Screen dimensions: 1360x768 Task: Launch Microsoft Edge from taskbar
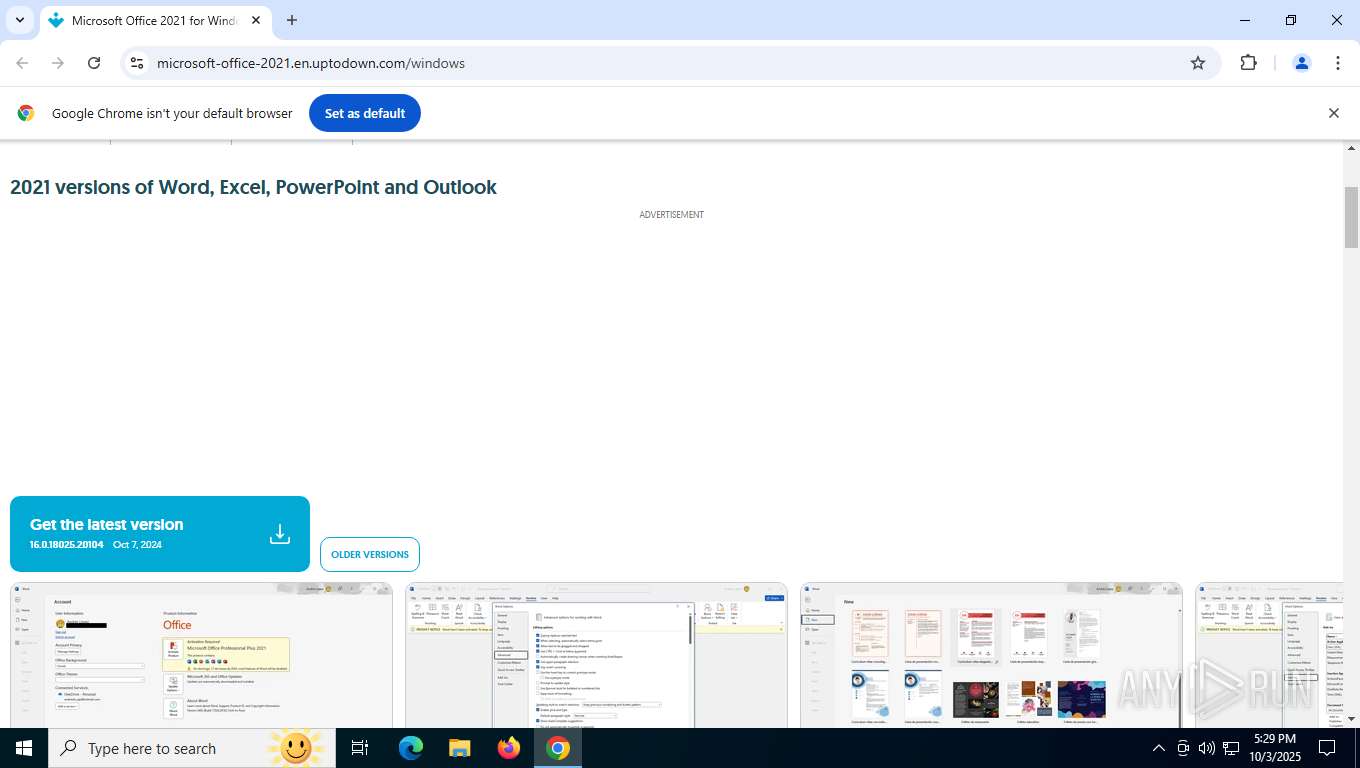pos(411,748)
